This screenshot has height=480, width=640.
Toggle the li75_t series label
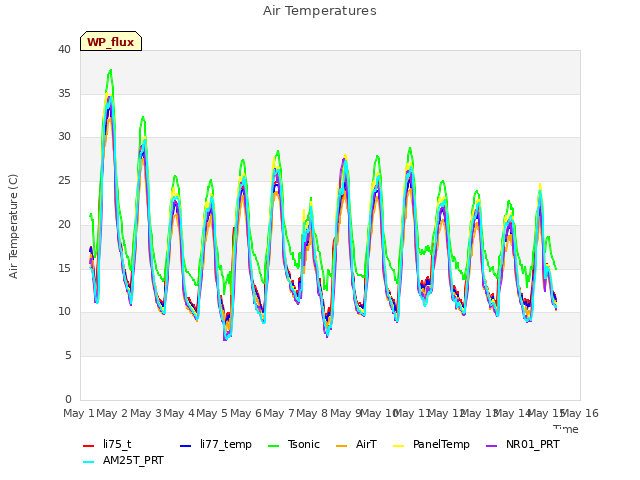pos(117,444)
